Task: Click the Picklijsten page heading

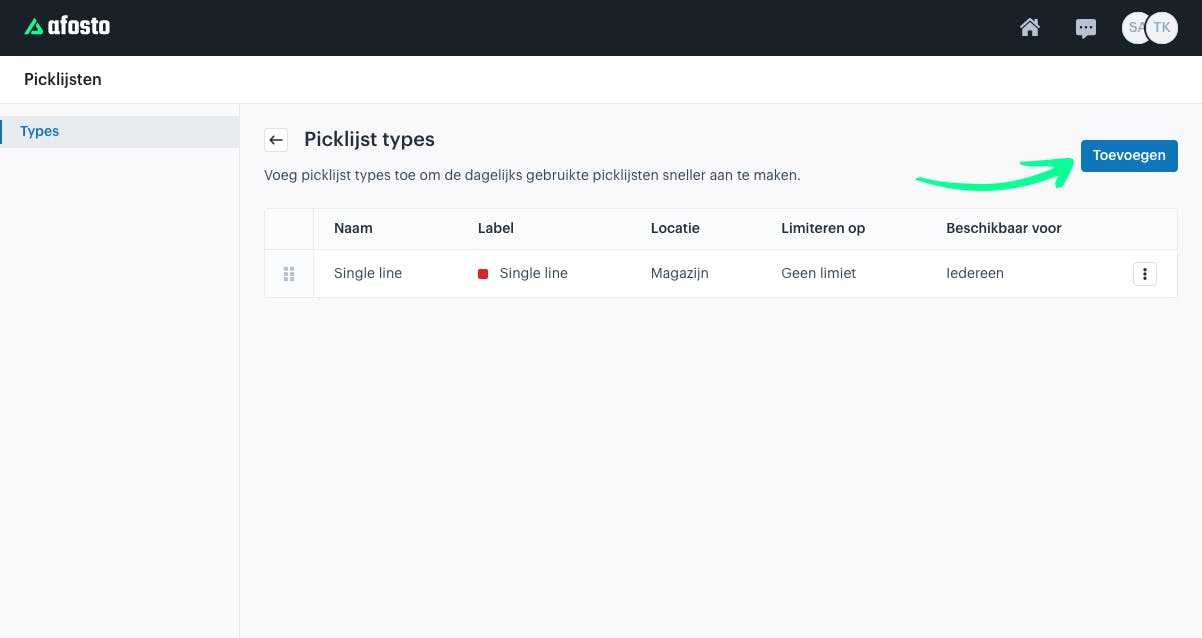Action: click(x=63, y=79)
